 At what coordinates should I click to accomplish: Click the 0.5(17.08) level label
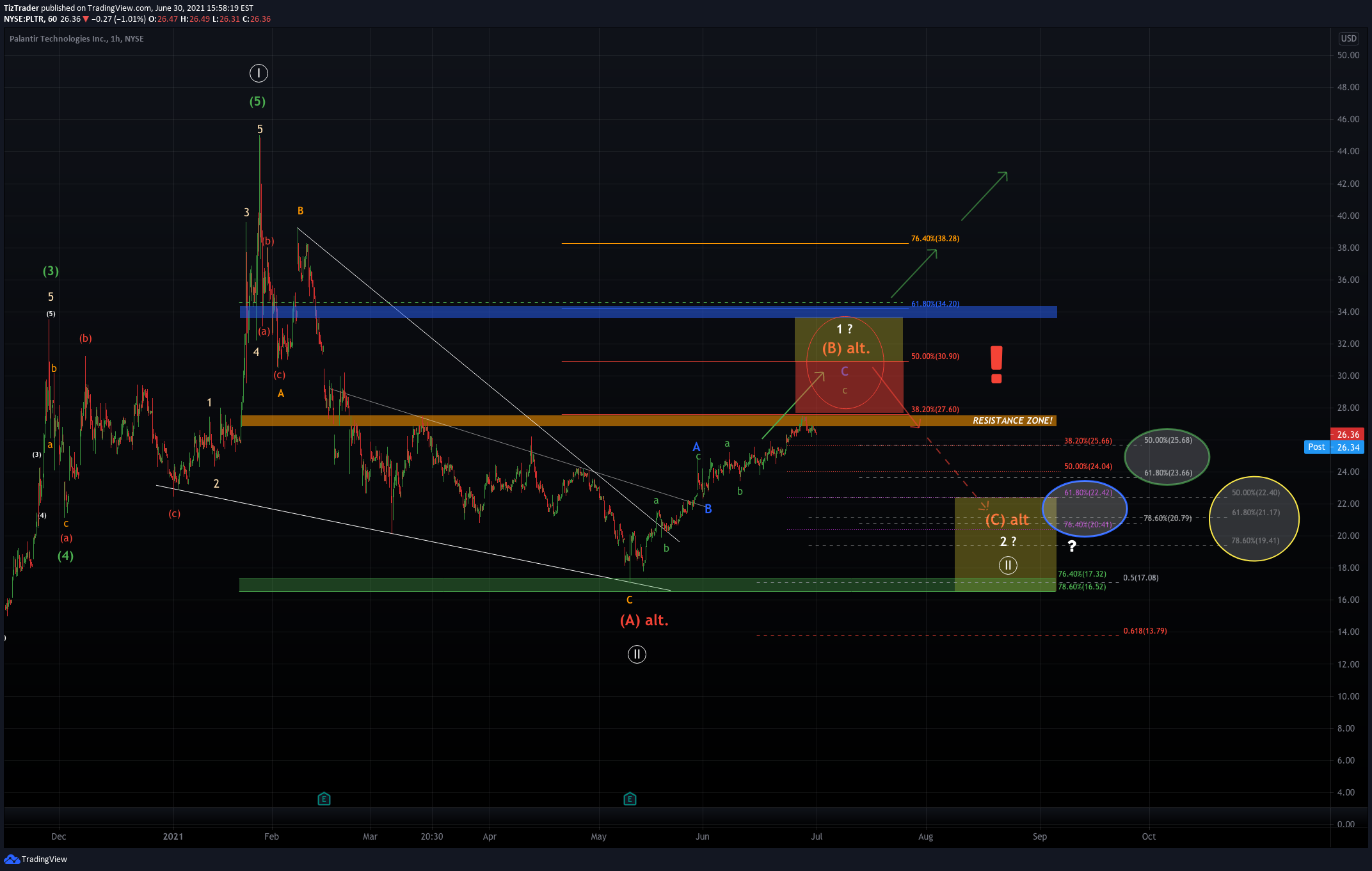(1140, 578)
